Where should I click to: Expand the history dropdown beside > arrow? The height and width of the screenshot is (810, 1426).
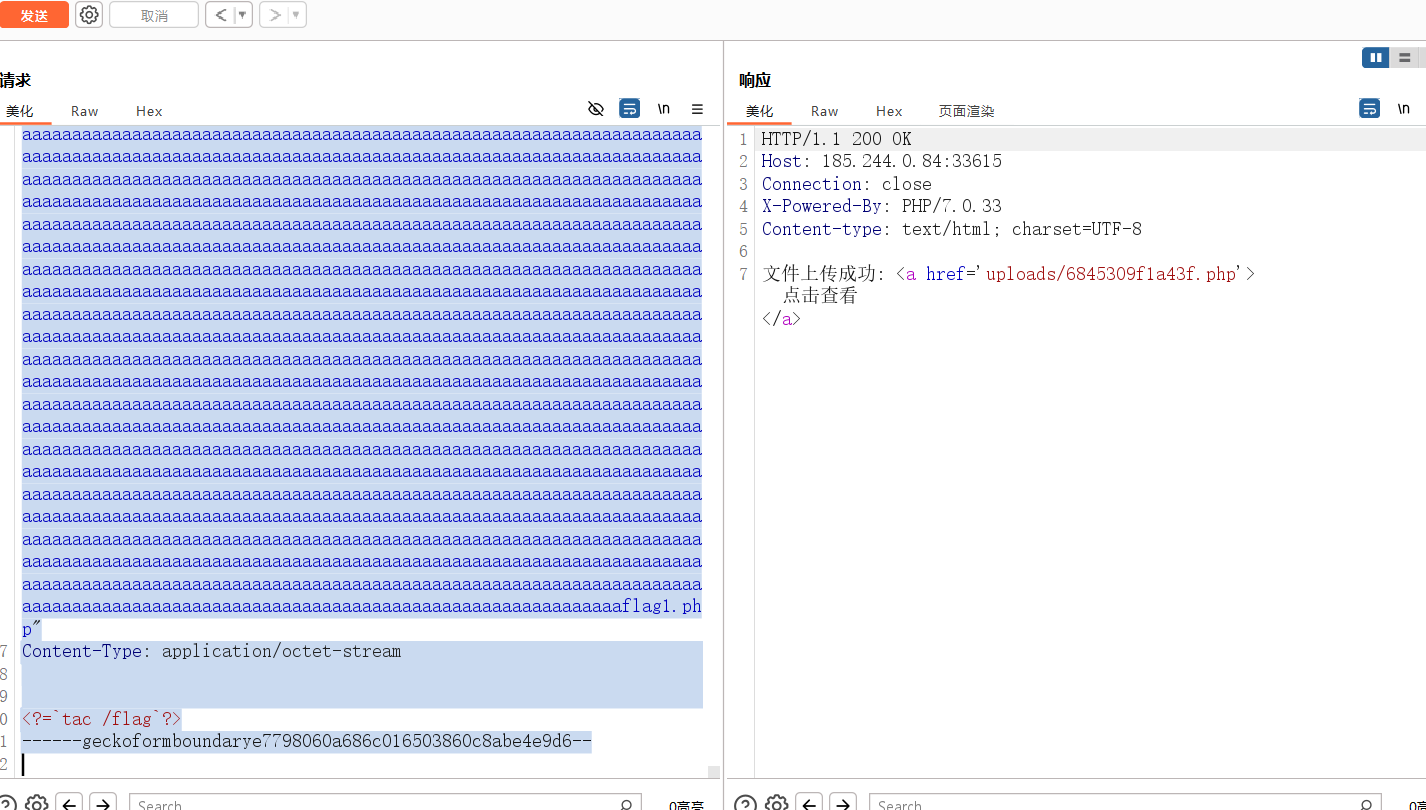coord(297,15)
